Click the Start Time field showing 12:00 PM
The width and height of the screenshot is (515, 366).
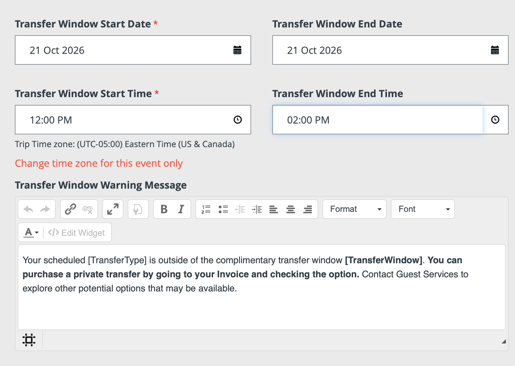(x=133, y=120)
